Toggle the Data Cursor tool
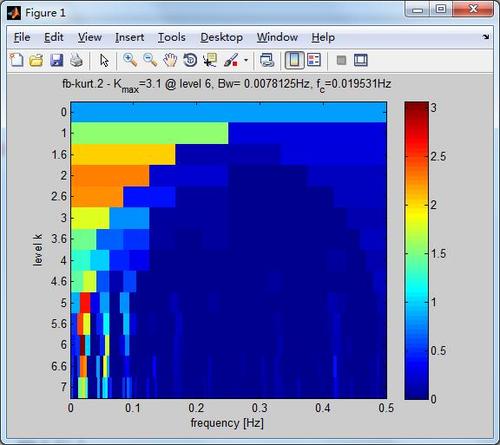 tap(210, 60)
